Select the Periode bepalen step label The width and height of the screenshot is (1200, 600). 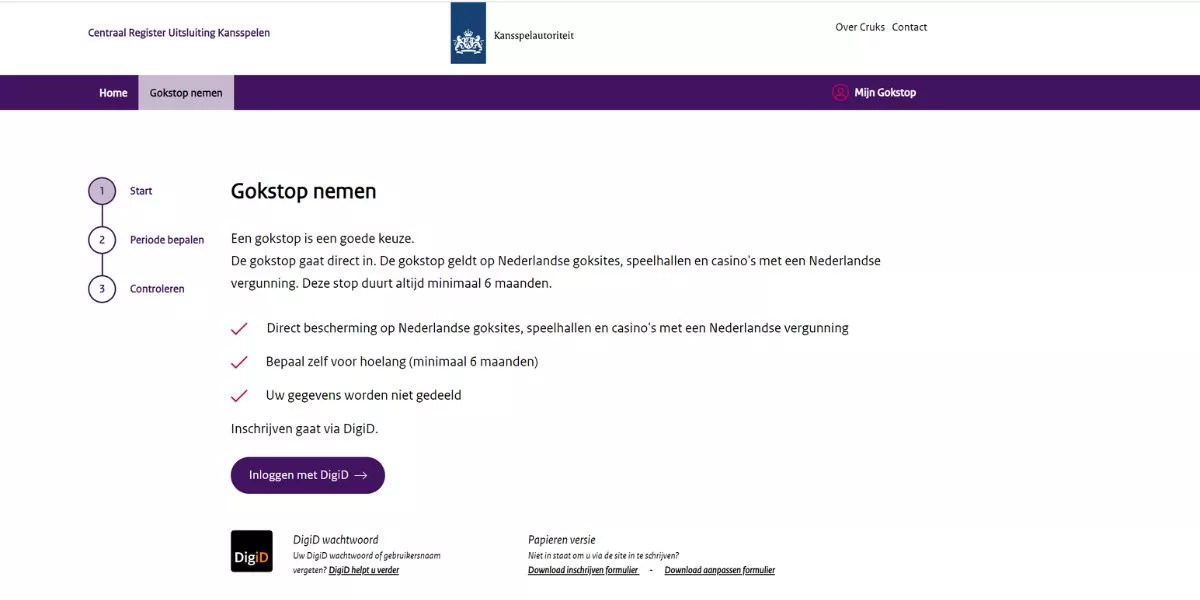pyautogui.click(x=167, y=240)
